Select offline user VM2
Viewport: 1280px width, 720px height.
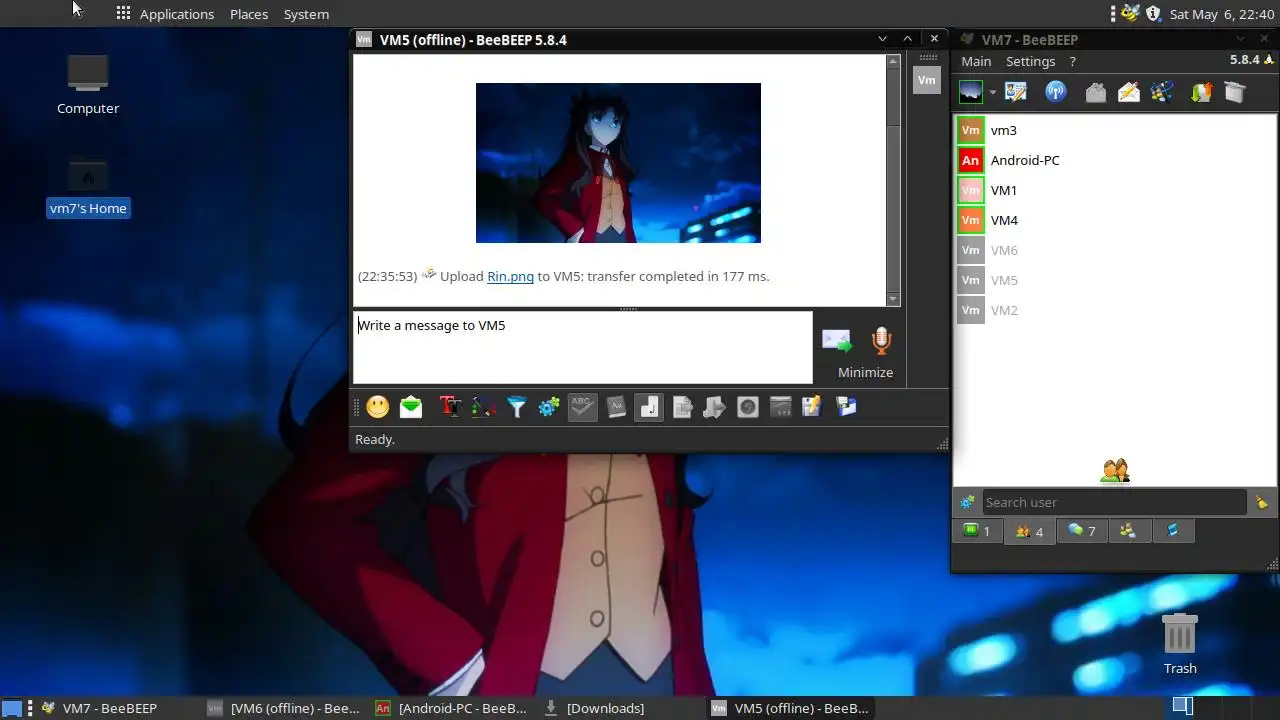(1115, 310)
